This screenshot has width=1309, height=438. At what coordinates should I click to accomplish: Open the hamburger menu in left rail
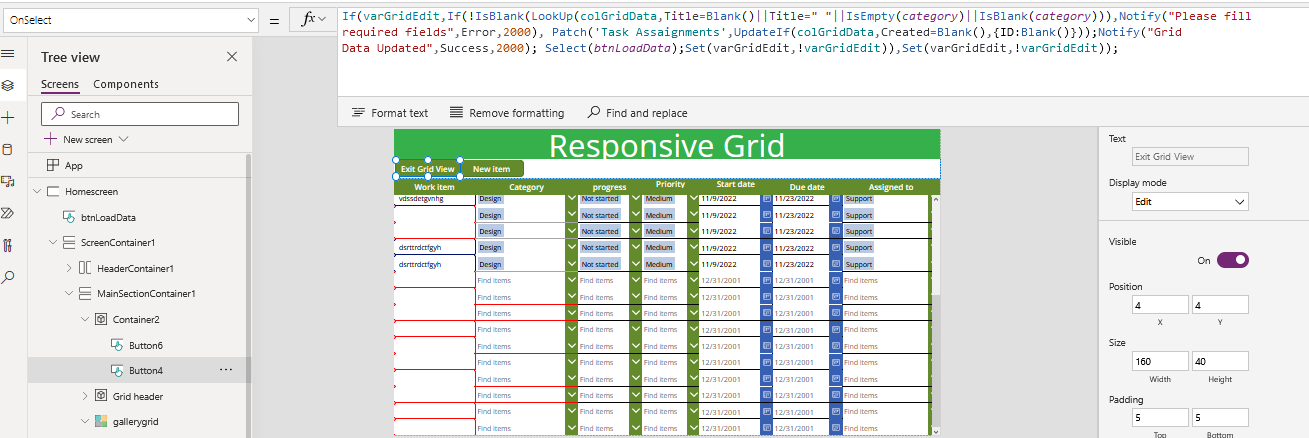click(x=8, y=54)
